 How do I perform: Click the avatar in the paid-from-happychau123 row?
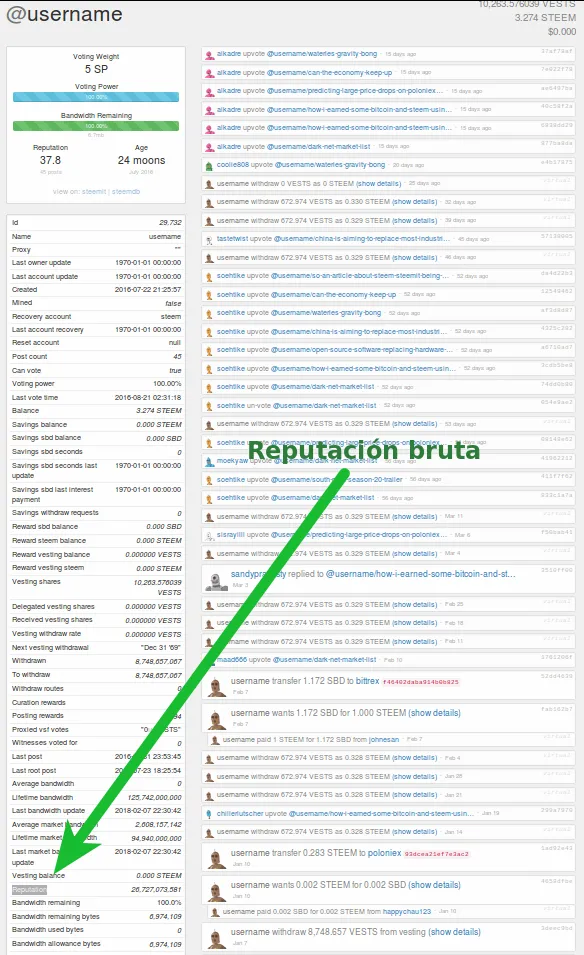point(215,912)
